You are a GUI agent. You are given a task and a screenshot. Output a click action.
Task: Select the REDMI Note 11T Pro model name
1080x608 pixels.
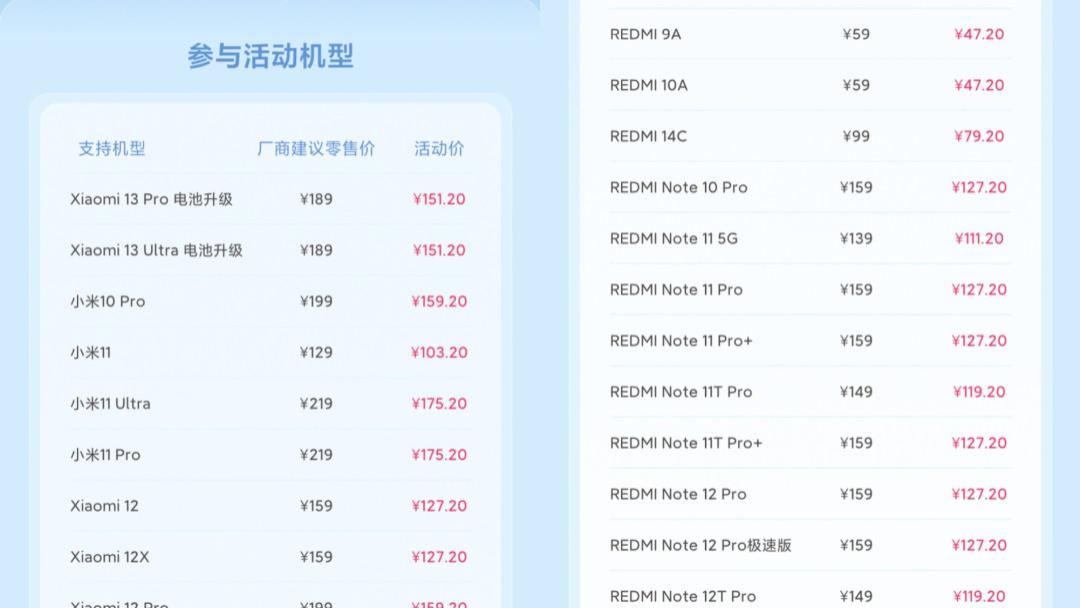[681, 392]
